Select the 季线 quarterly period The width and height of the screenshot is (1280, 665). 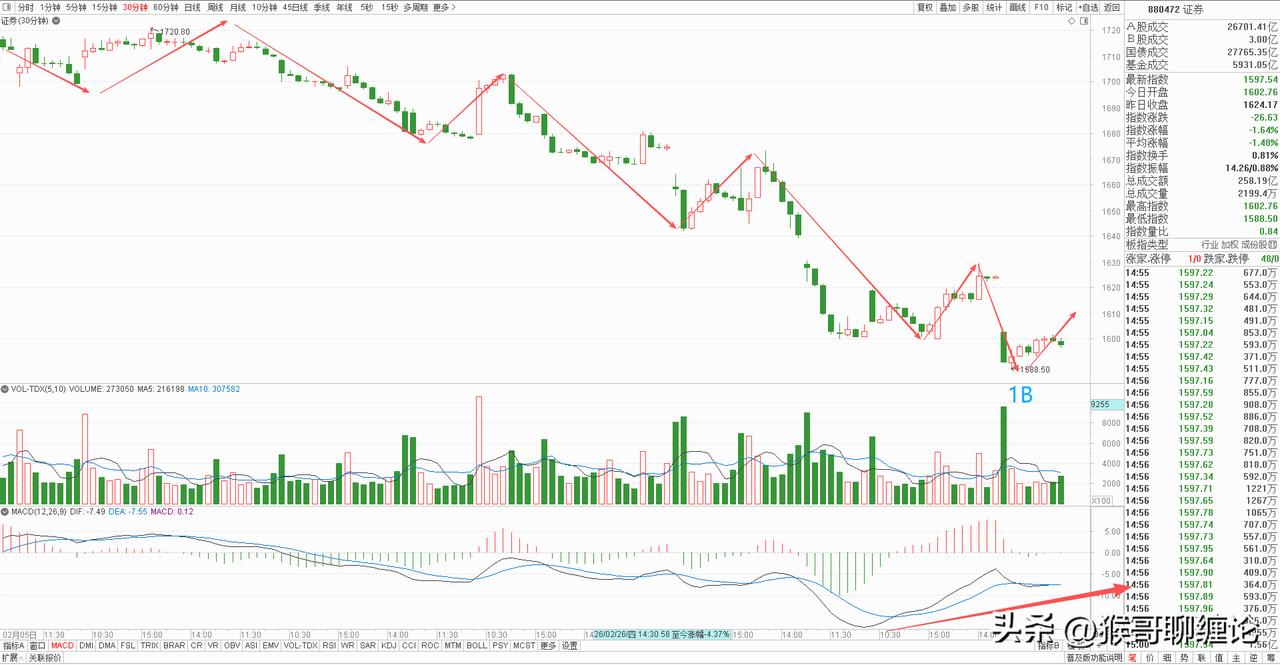[322, 7]
